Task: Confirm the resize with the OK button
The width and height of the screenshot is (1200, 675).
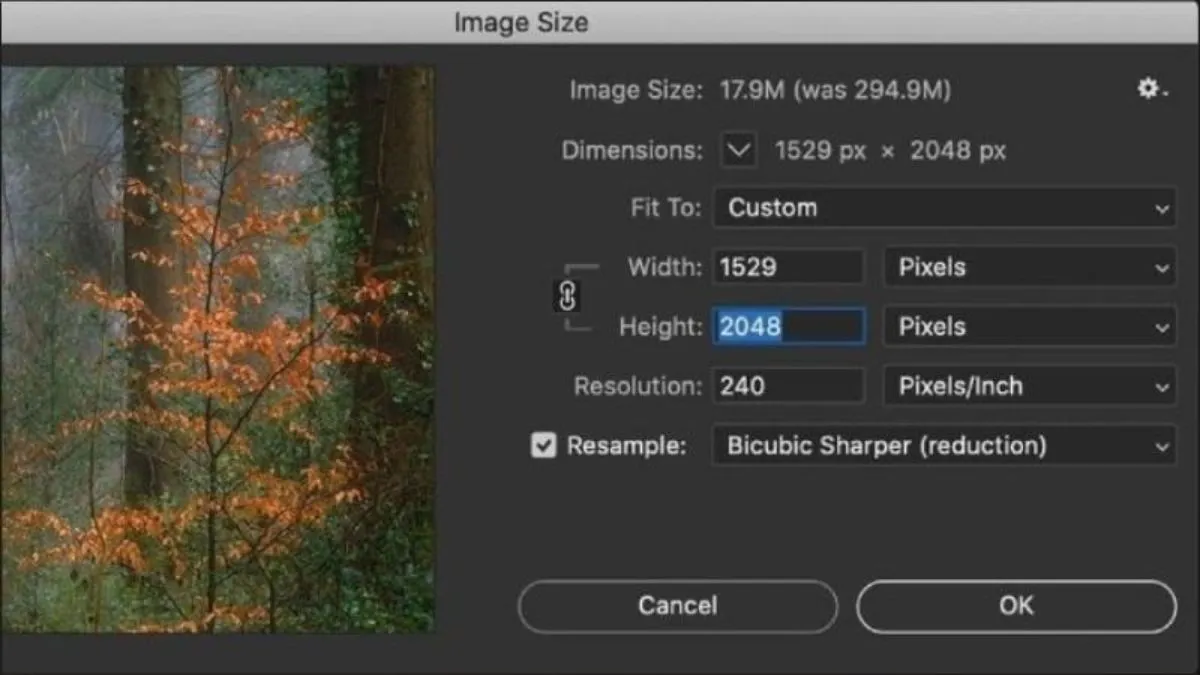Action: pos(1016,606)
